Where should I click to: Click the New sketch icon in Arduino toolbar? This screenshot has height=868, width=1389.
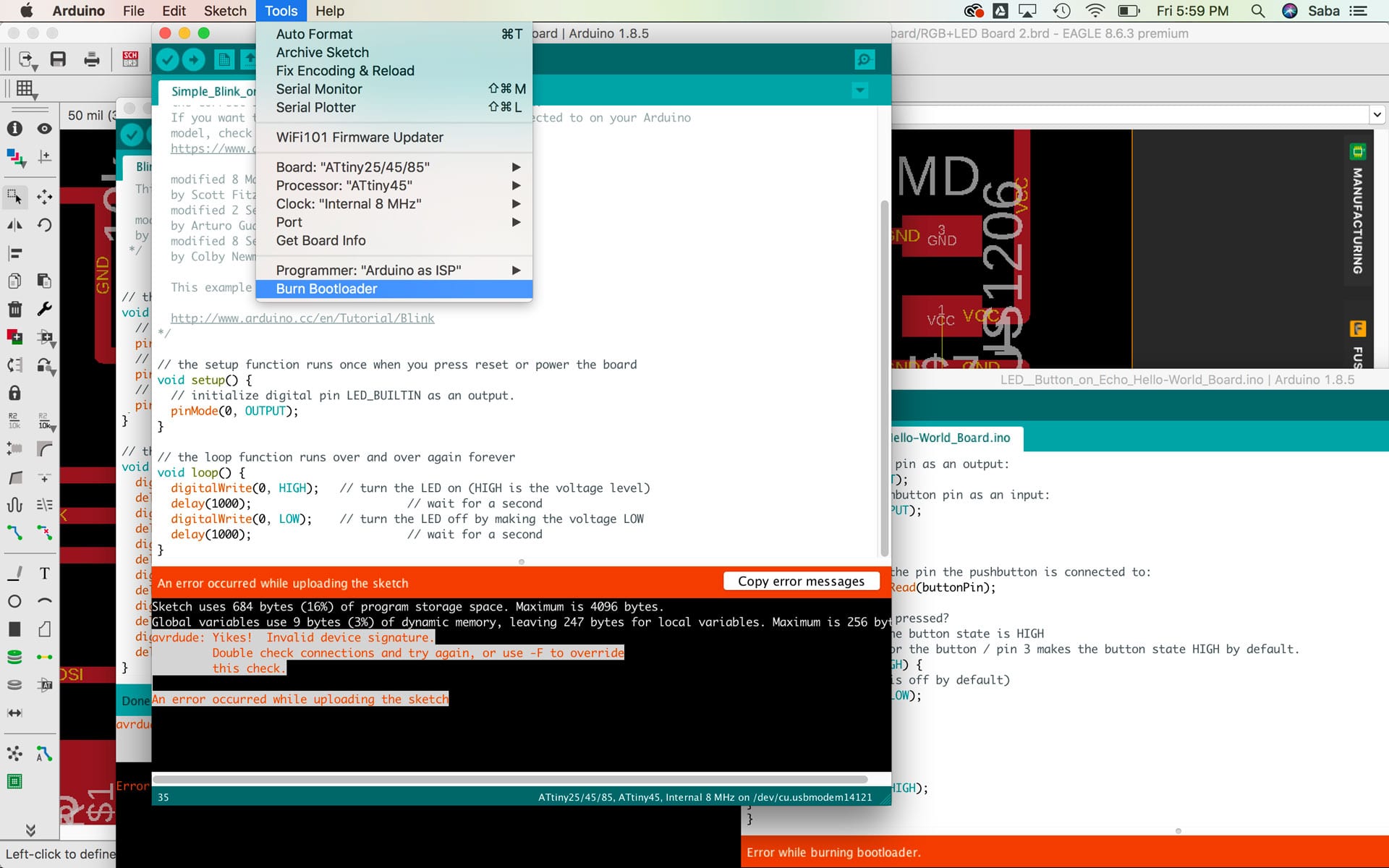pyautogui.click(x=224, y=59)
